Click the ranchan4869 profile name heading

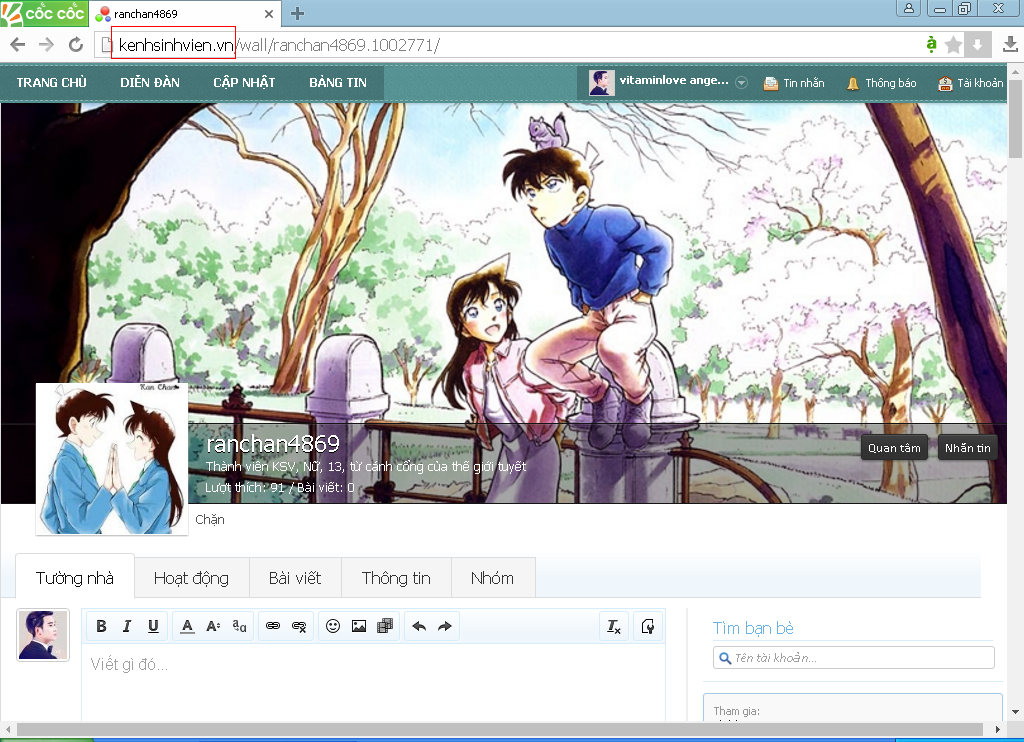click(x=273, y=444)
